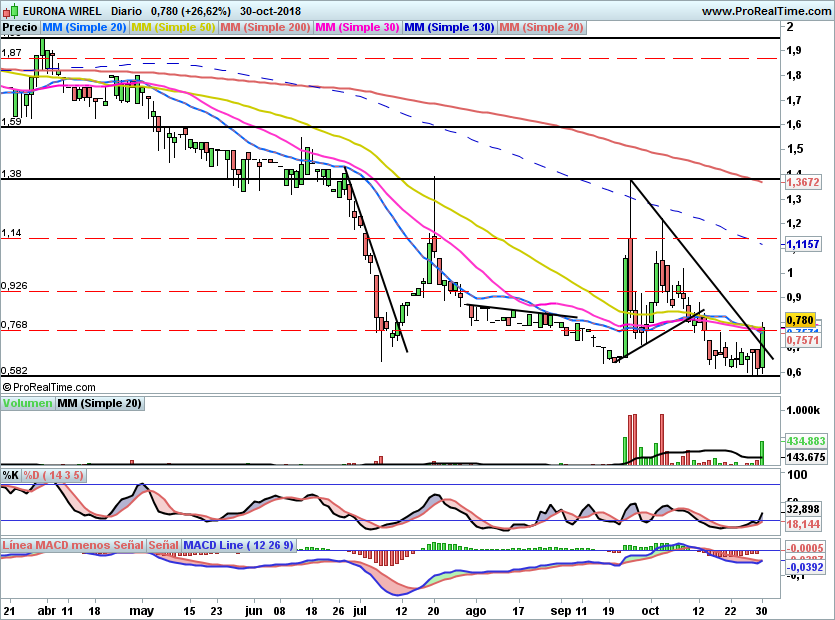Screen dimensions: 835x620
Task: Select the yellow MM (Simple 50) label
Action: [173, 27]
